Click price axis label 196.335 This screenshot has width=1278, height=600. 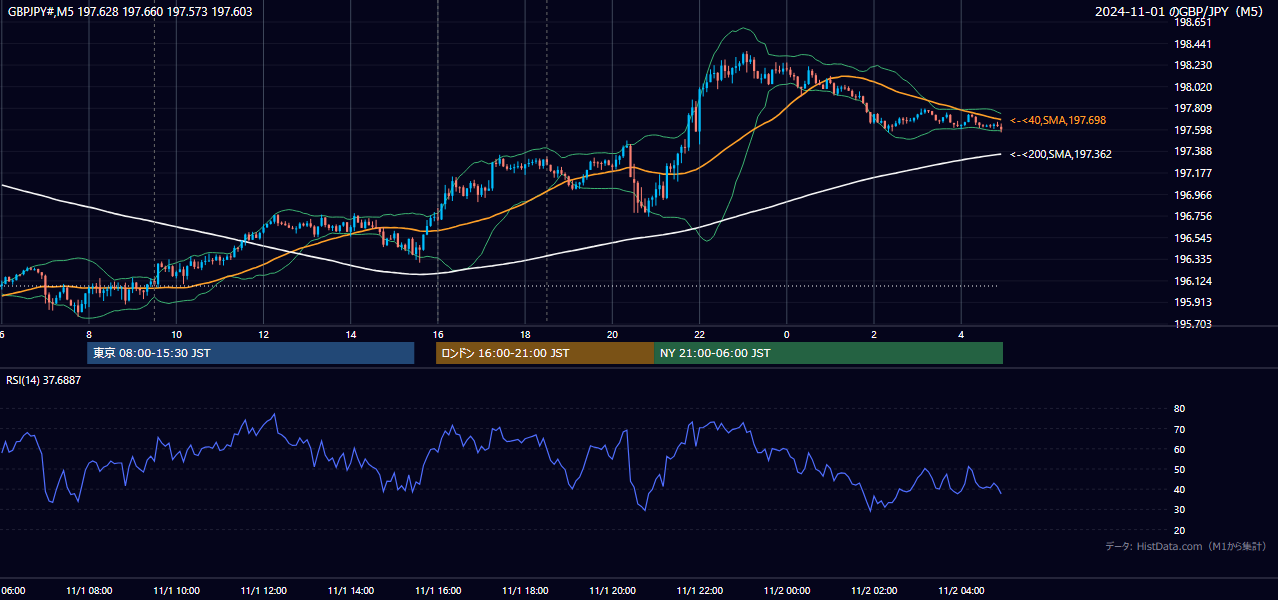tap(1193, 259)
